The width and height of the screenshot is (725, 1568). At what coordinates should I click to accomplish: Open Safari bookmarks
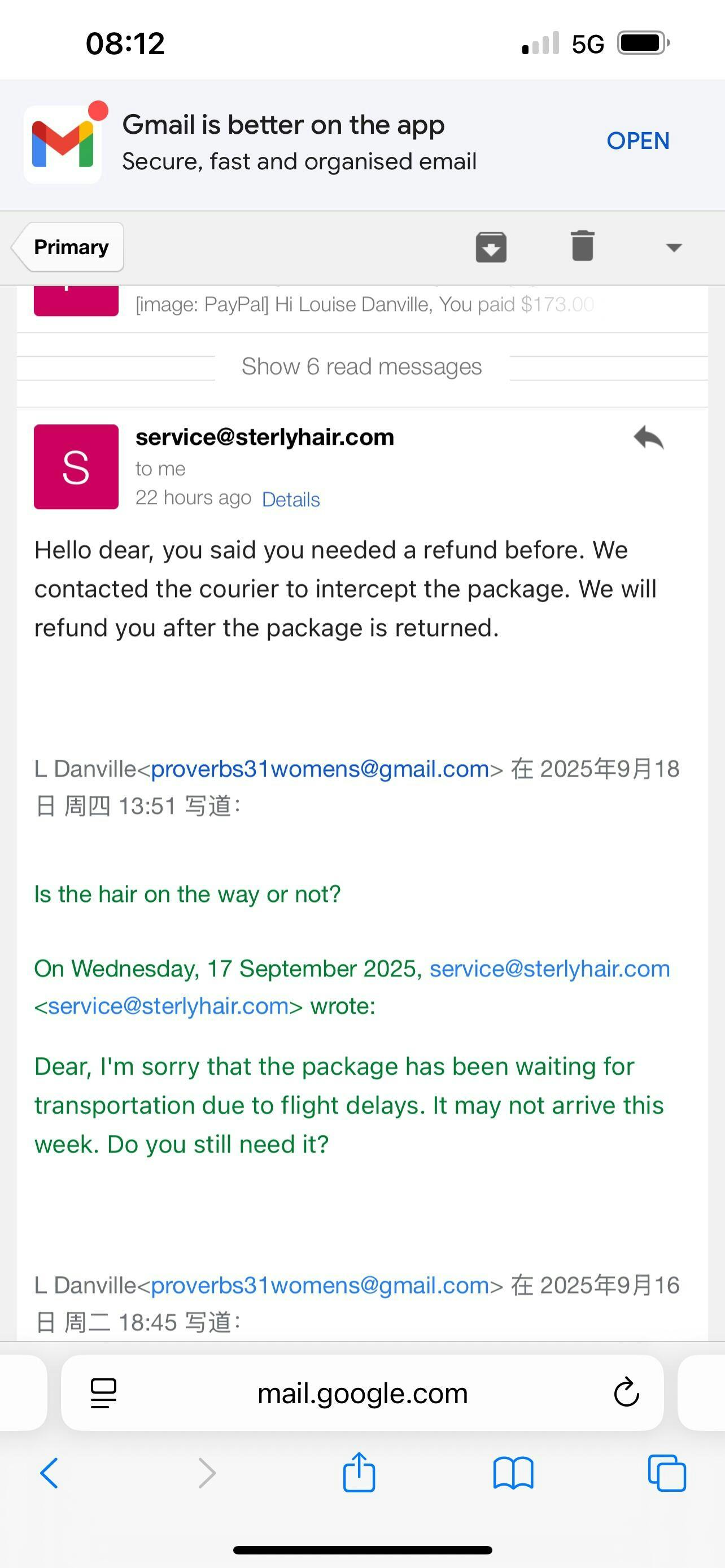pyautogui.click(x=513, y=1474)
